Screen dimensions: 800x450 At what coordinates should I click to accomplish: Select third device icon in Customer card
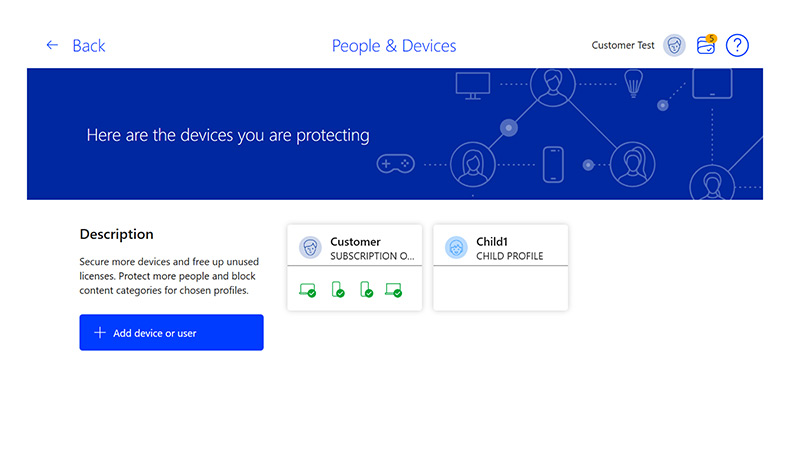367,290
